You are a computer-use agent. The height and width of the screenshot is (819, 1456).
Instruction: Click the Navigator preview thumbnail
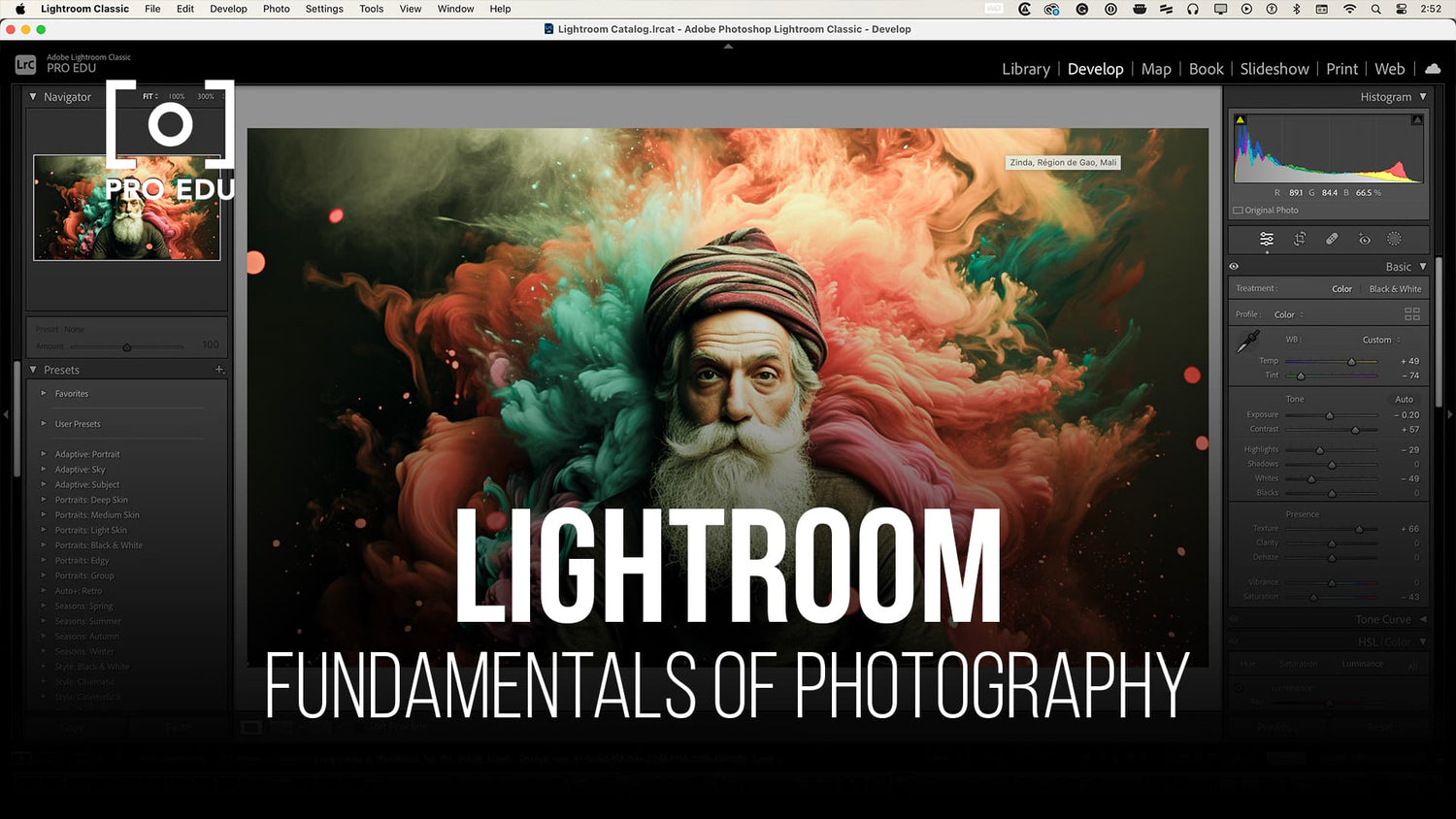pos(126,207)
